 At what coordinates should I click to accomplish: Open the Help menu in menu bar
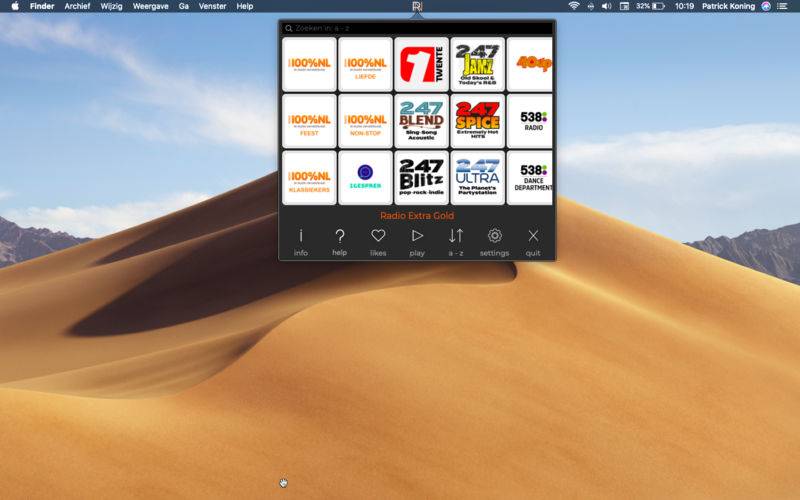[245, 6]
